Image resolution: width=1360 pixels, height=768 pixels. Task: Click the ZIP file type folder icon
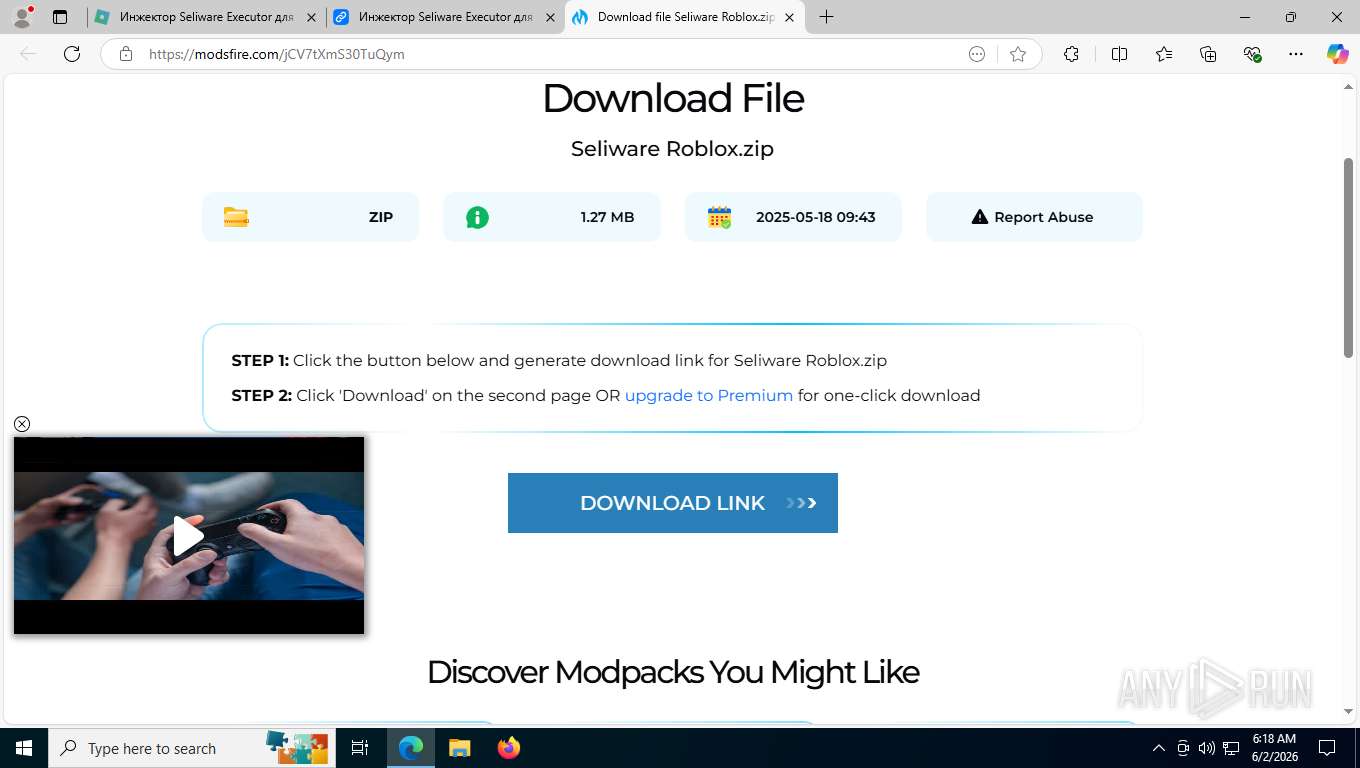[236, 217]
